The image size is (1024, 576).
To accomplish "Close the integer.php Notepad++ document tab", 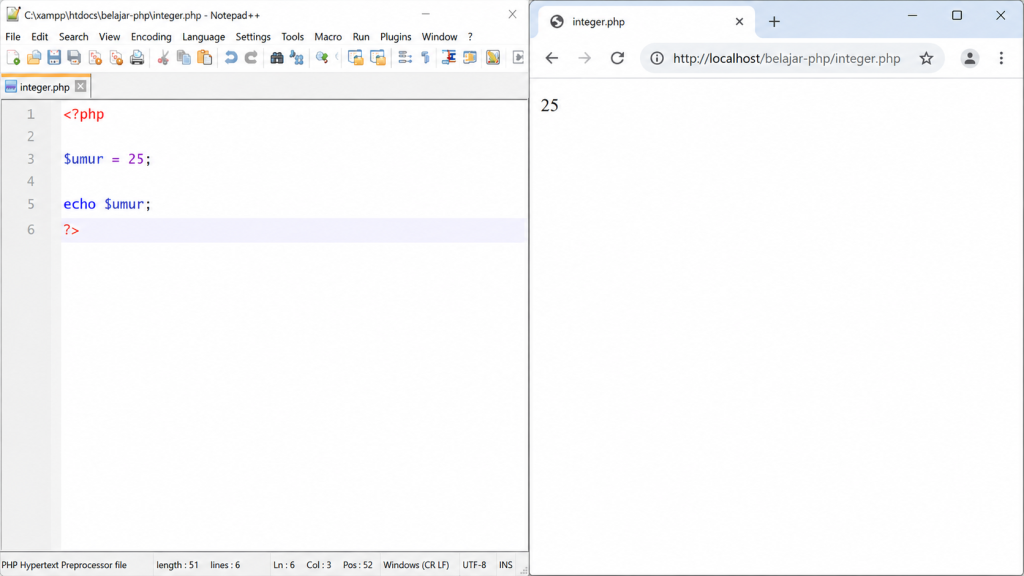I will pyautogui.click(x=80, y=86).
